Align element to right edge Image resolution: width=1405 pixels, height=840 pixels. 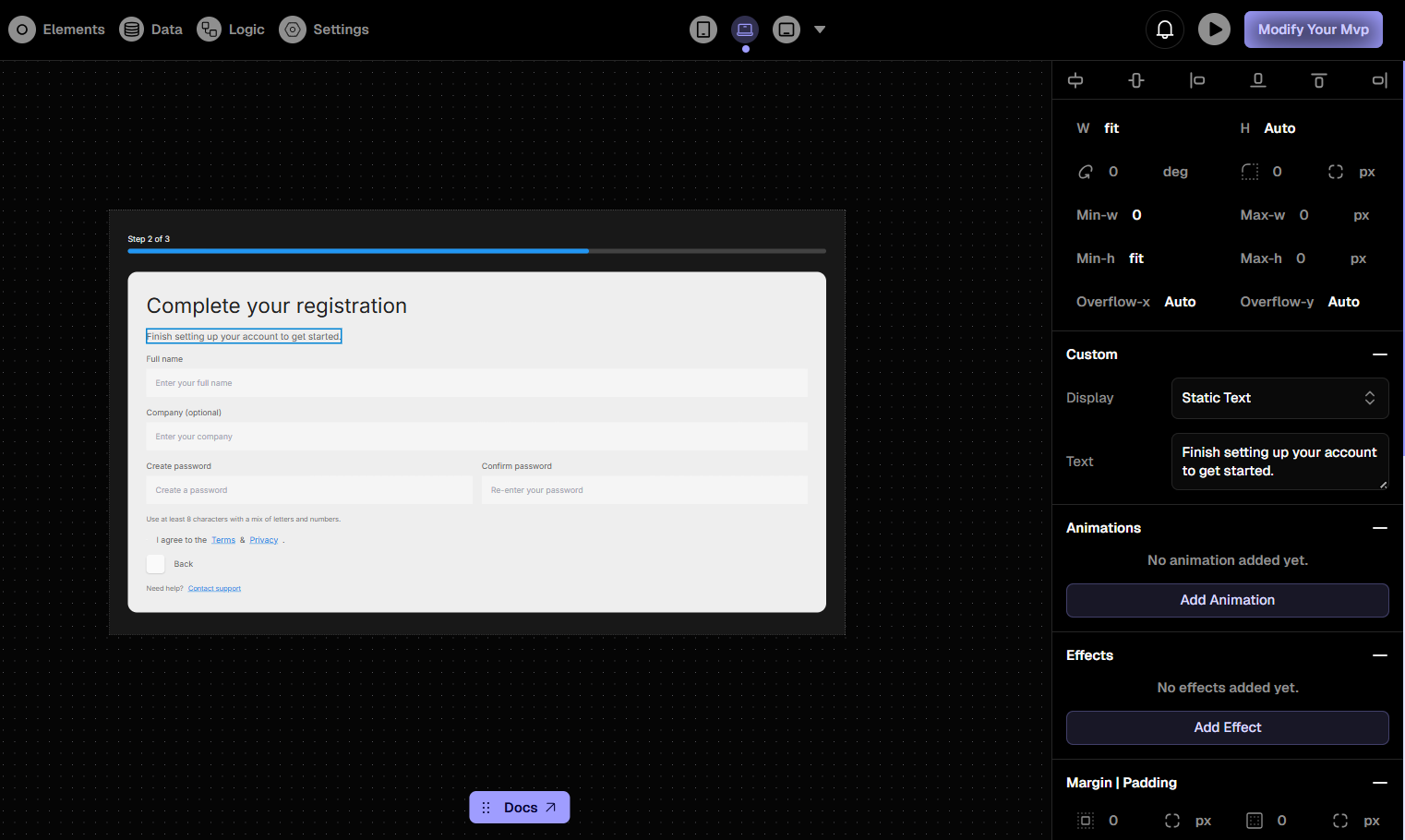[1380, 80]
